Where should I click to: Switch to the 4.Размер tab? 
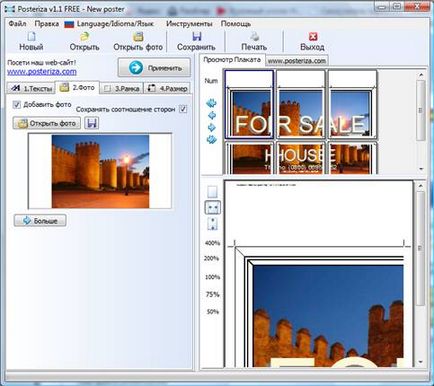[168, 88]
